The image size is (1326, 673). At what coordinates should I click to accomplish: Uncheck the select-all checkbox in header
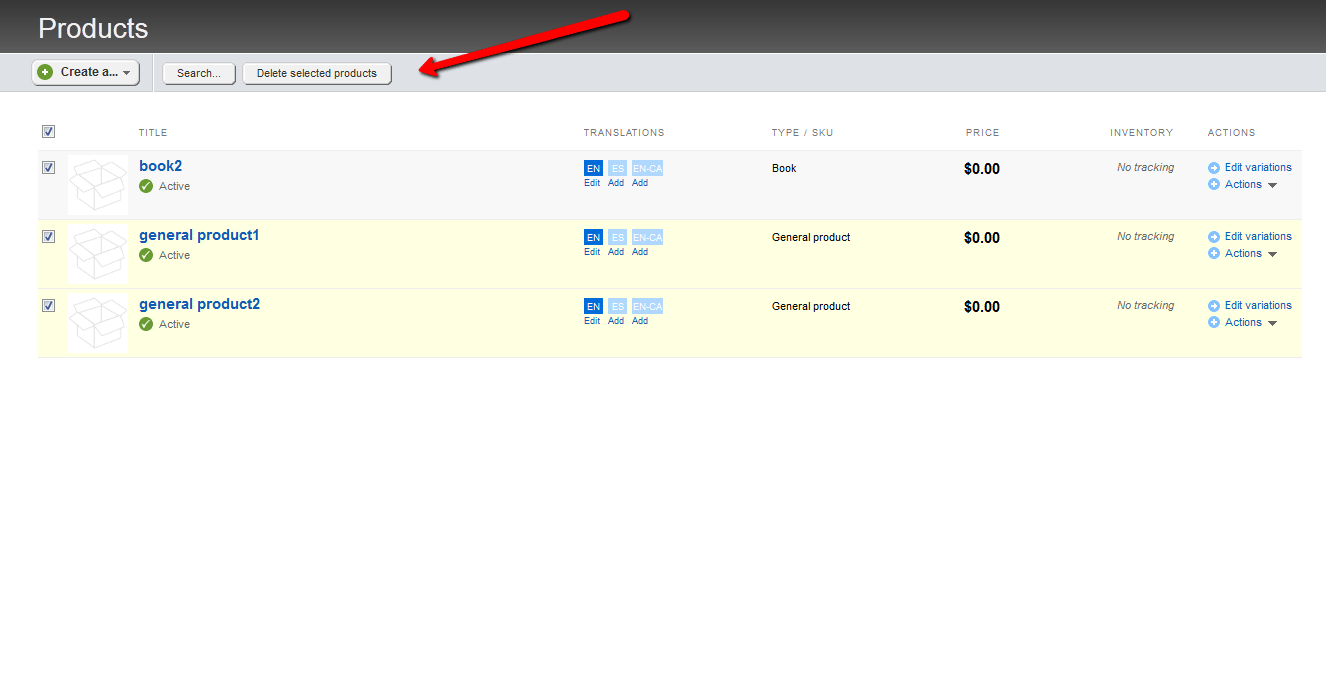coord(48,131)
